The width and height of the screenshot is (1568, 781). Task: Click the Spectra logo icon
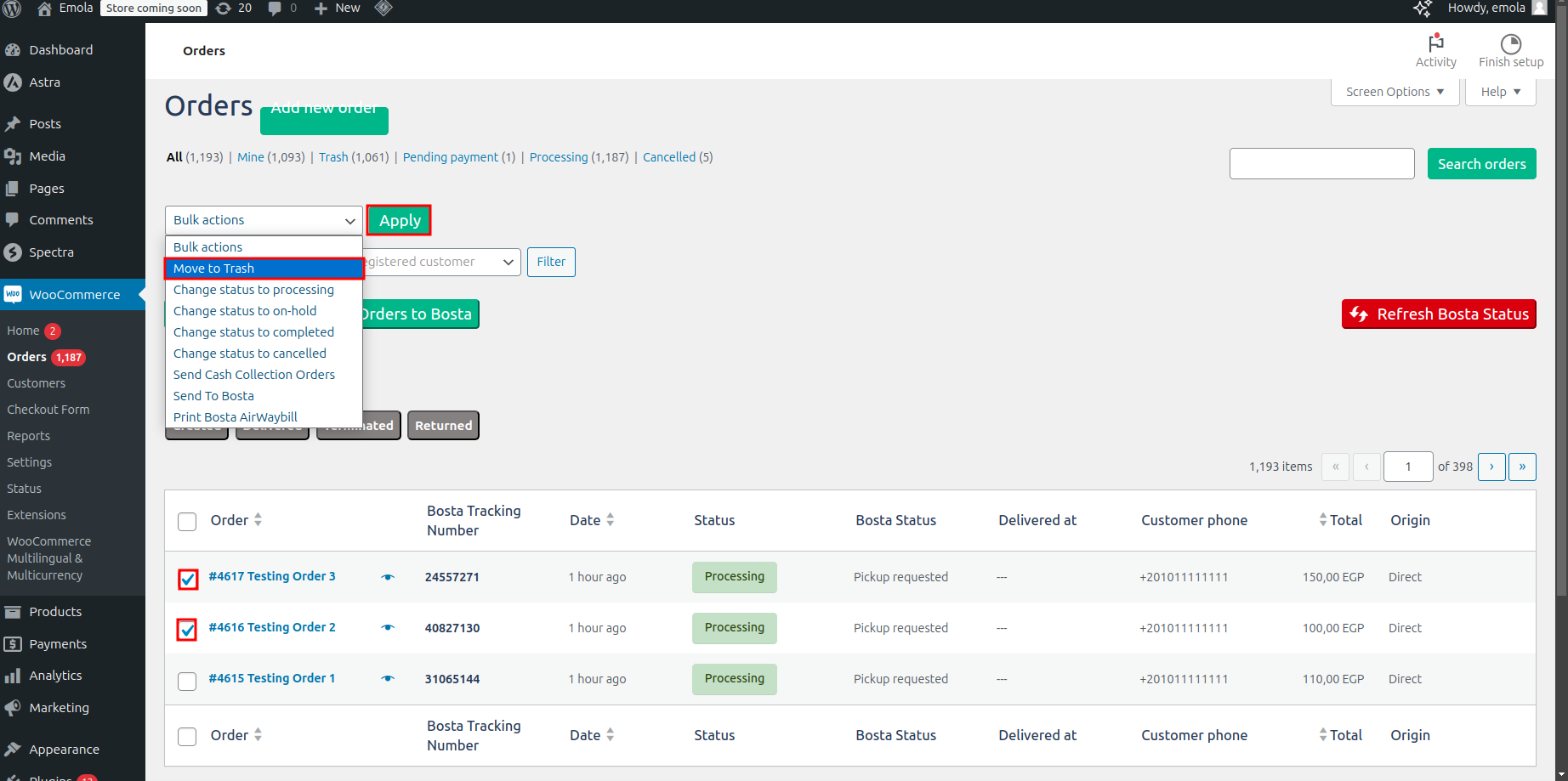point(13,252)
